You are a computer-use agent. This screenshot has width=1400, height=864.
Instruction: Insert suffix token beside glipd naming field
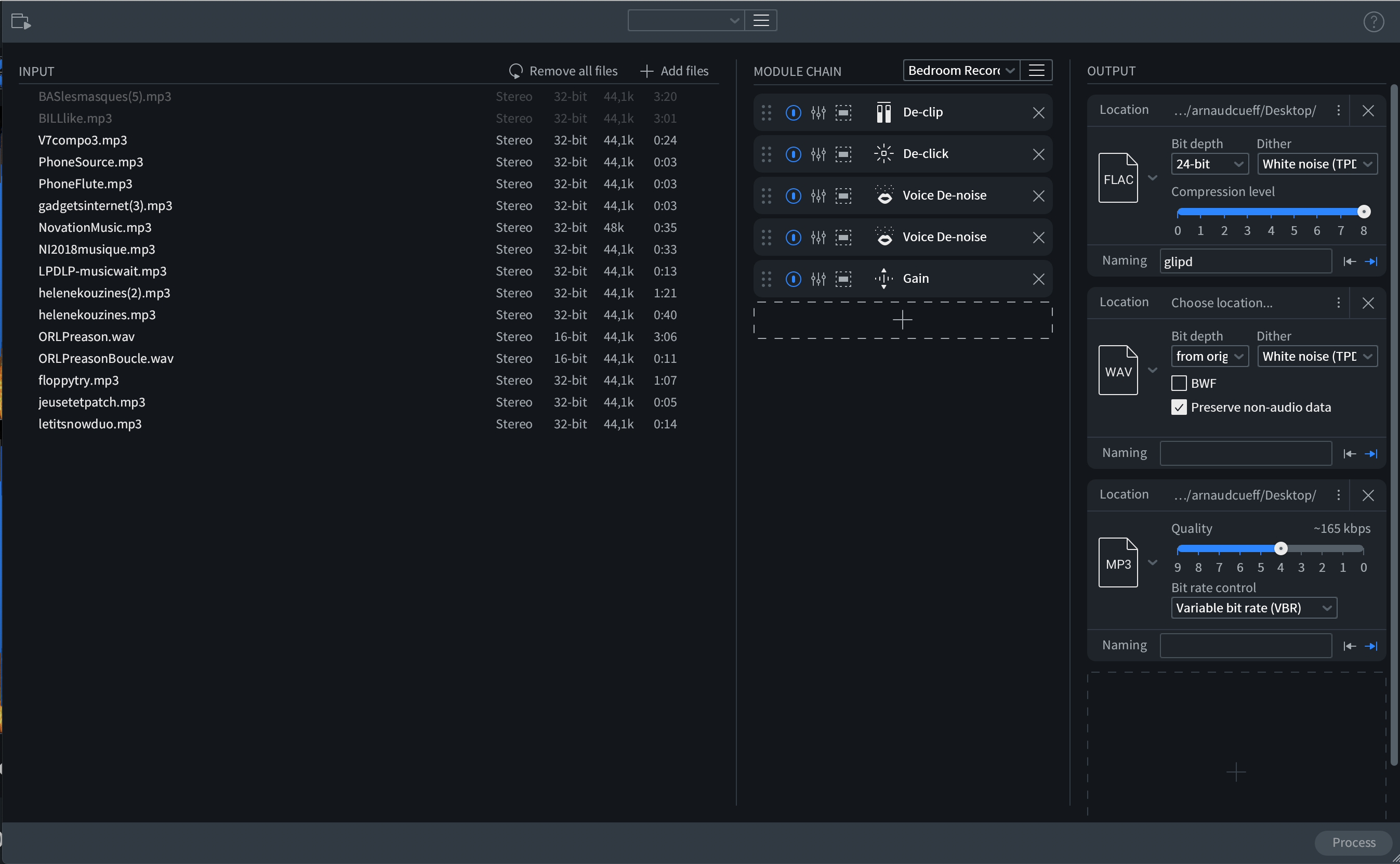point(1372,261)
